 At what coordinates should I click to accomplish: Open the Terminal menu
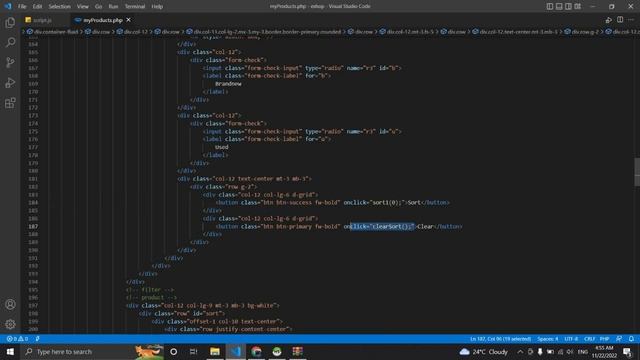point(135,7)
